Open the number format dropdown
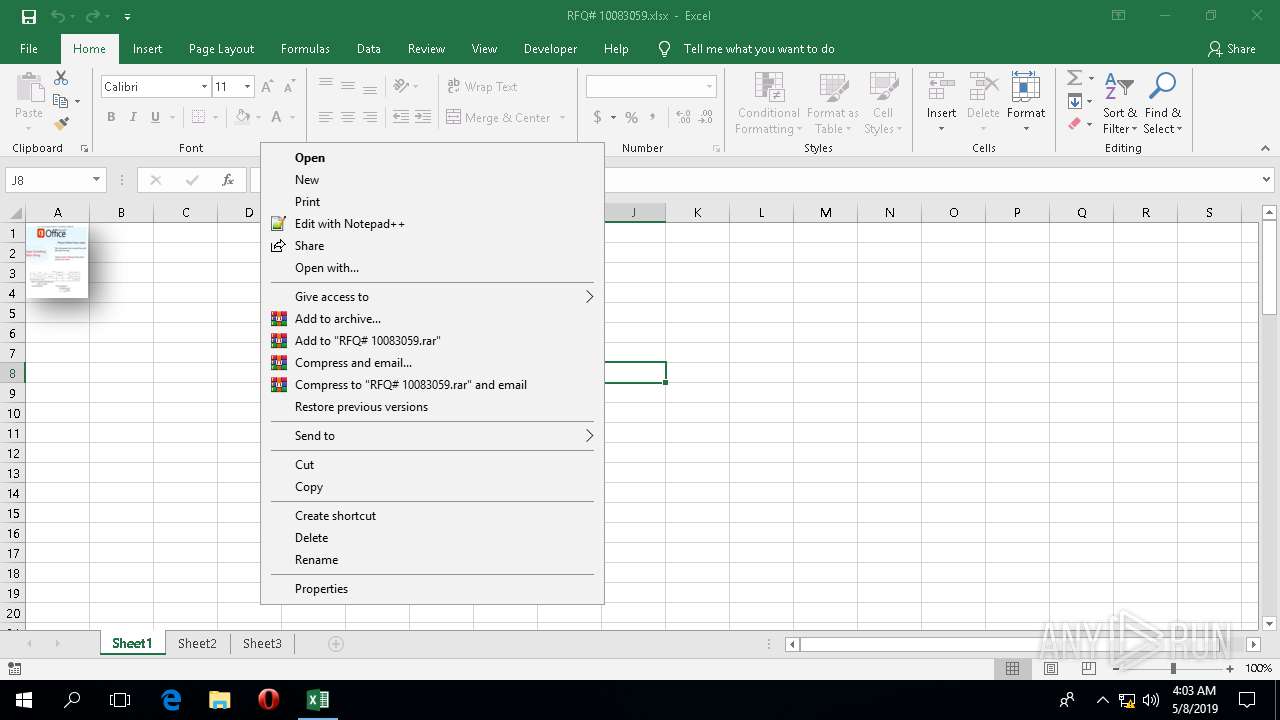Screen dimensions: 1280x720 coord(709,87)
